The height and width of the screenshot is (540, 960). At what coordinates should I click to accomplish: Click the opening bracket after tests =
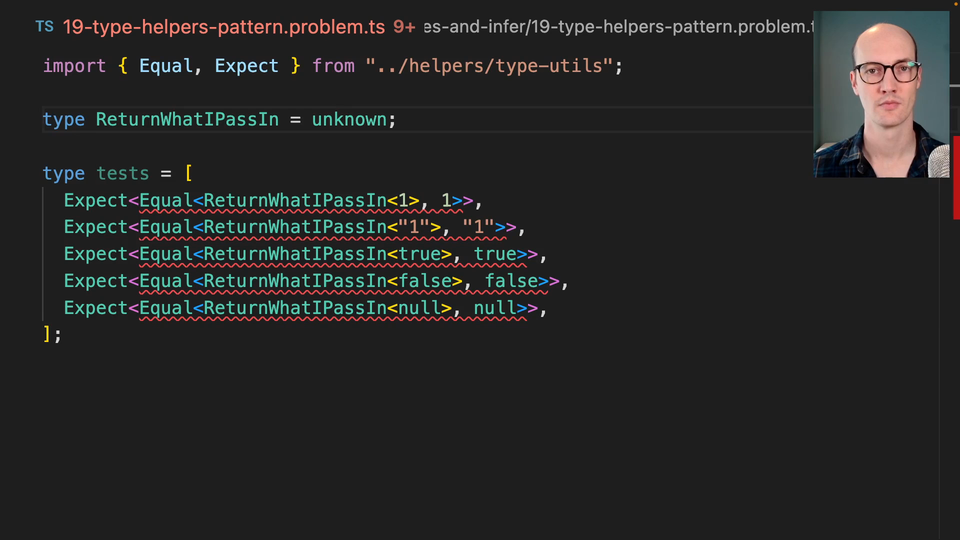click(x=188, y=174)
